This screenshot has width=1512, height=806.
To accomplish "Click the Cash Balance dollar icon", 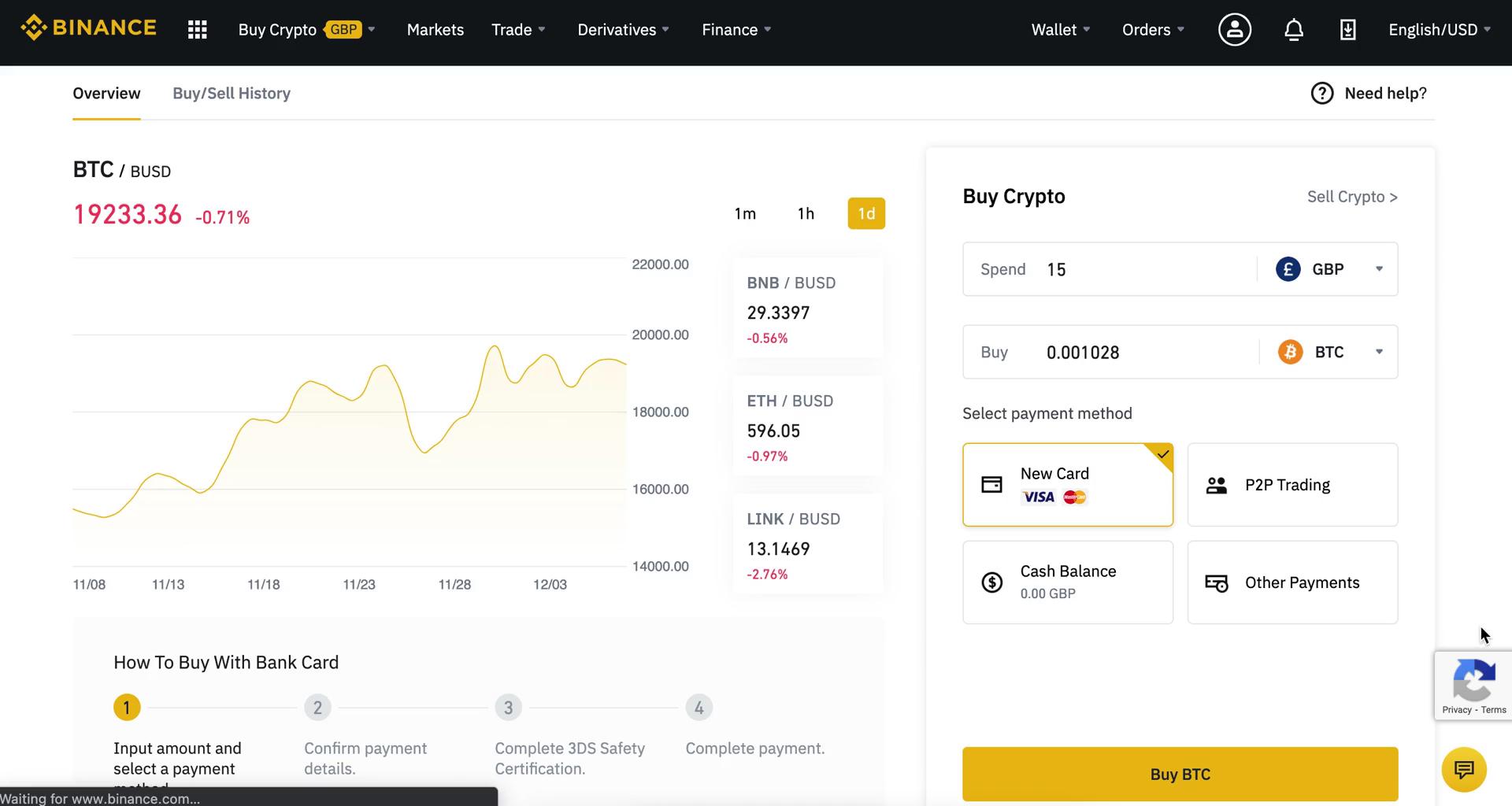I will pyautogui.click(x=992, y=582).
